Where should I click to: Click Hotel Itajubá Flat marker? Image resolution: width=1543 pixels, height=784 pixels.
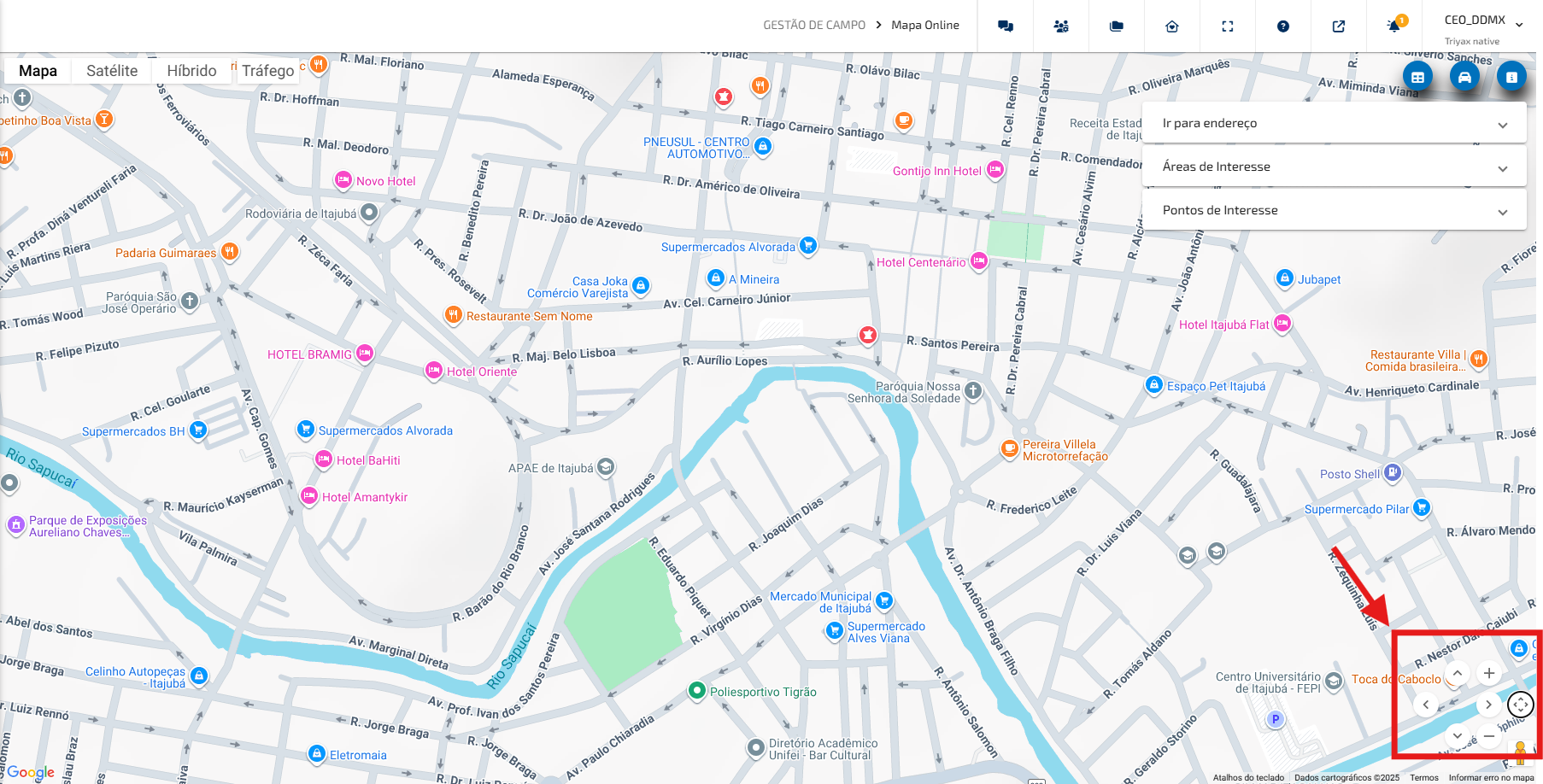coord(1282,323)
